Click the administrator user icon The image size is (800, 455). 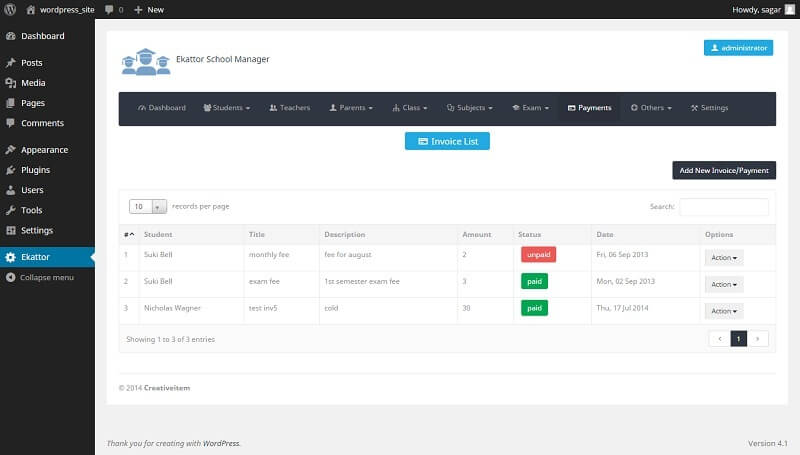point(715,48)
